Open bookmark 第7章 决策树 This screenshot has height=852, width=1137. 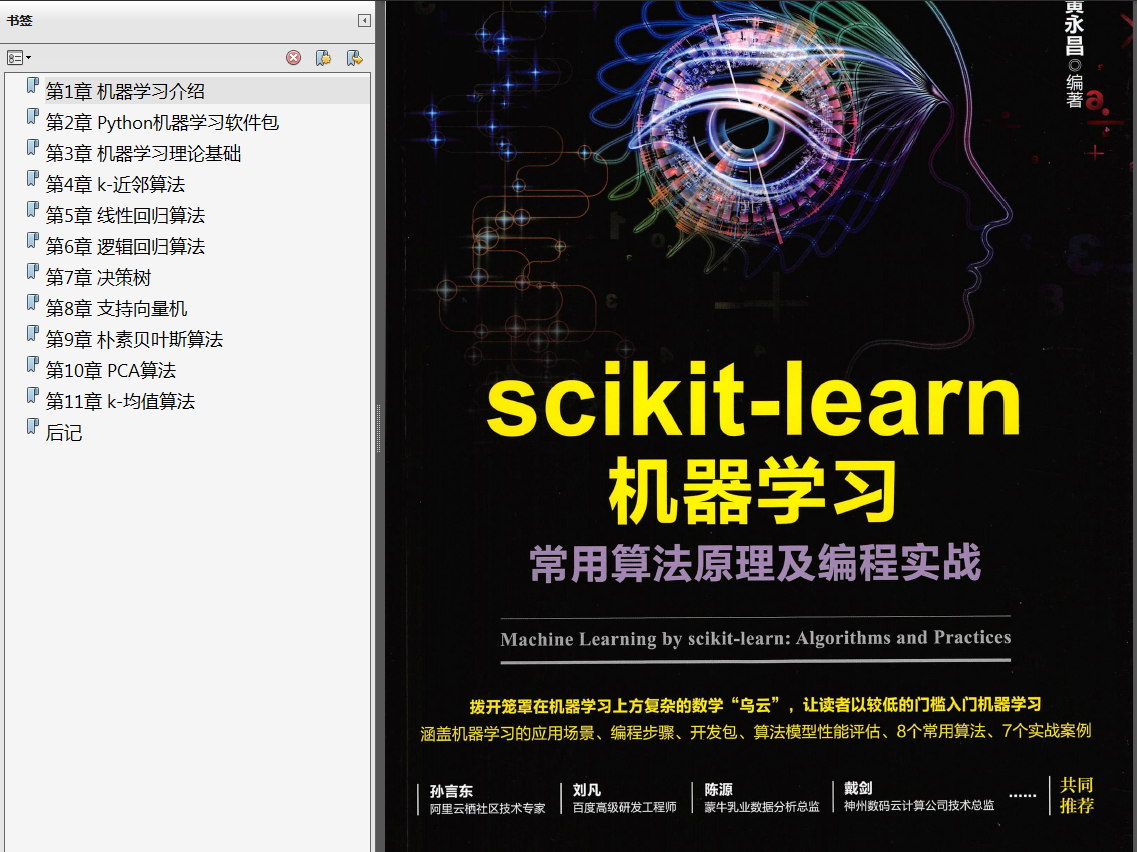pyautogui.click(x=99, y=278)
